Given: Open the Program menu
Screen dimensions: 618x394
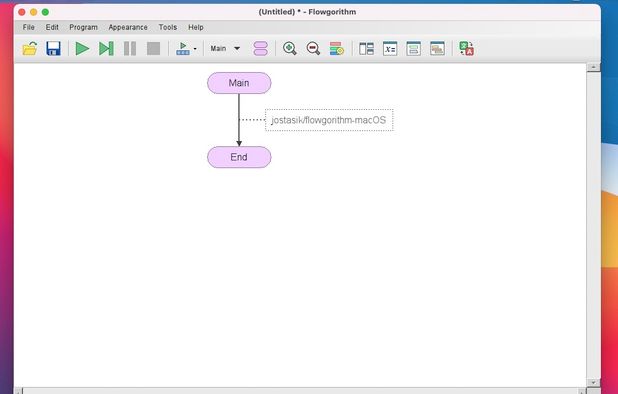Looking at the screenshot, I should 83,27.
